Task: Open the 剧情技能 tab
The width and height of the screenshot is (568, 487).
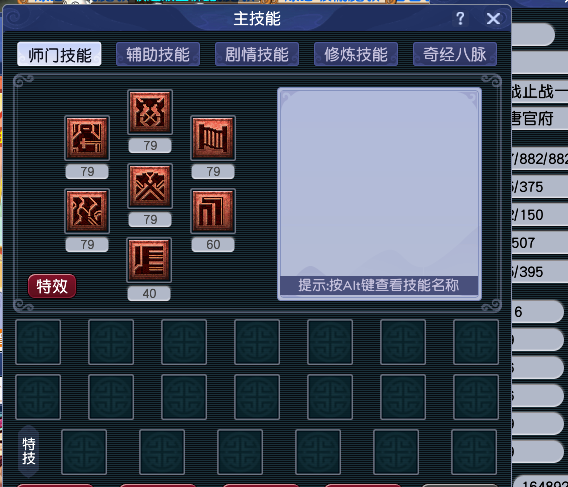Action: pos(257,54)
